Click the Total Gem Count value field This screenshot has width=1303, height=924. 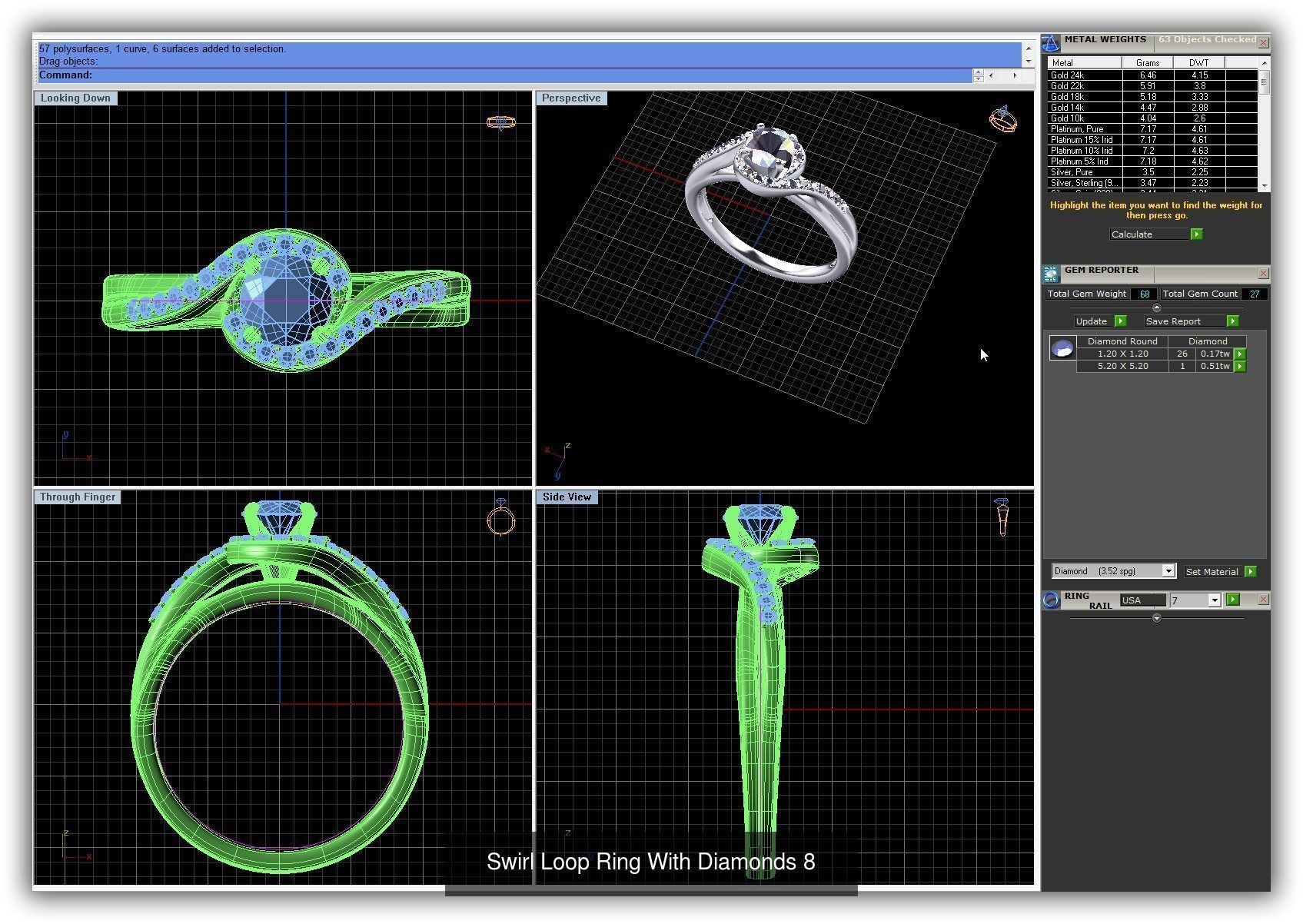click(1255, 294)
